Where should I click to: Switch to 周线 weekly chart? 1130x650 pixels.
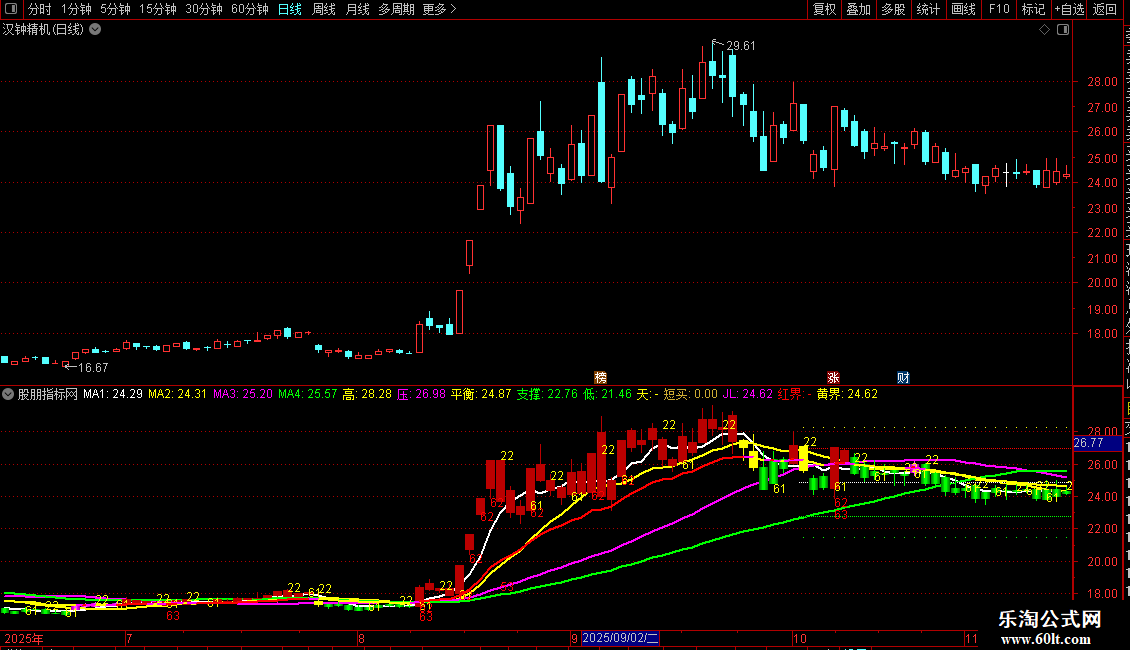[324, 9]
